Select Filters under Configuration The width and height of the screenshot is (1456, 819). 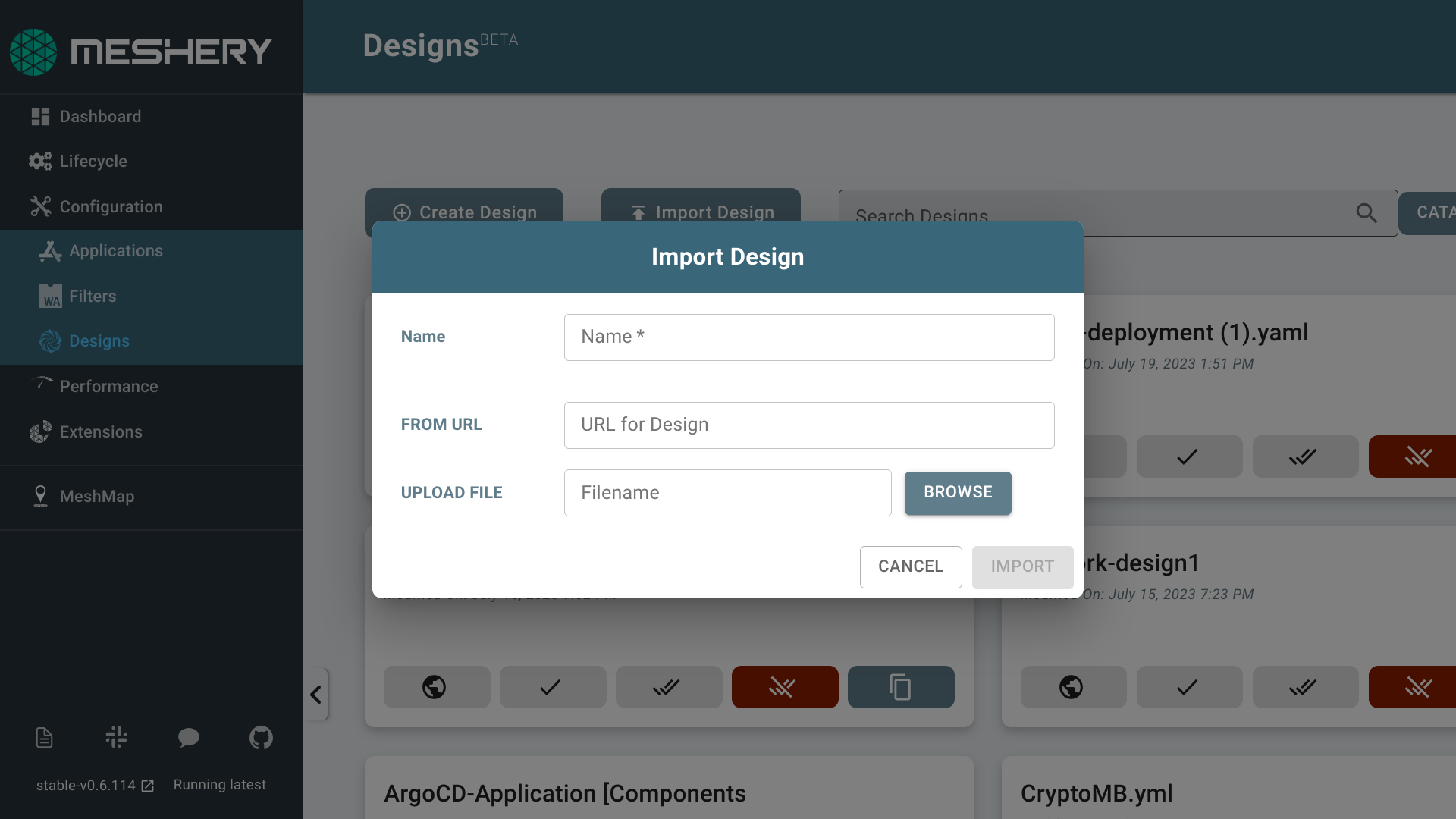93,297
